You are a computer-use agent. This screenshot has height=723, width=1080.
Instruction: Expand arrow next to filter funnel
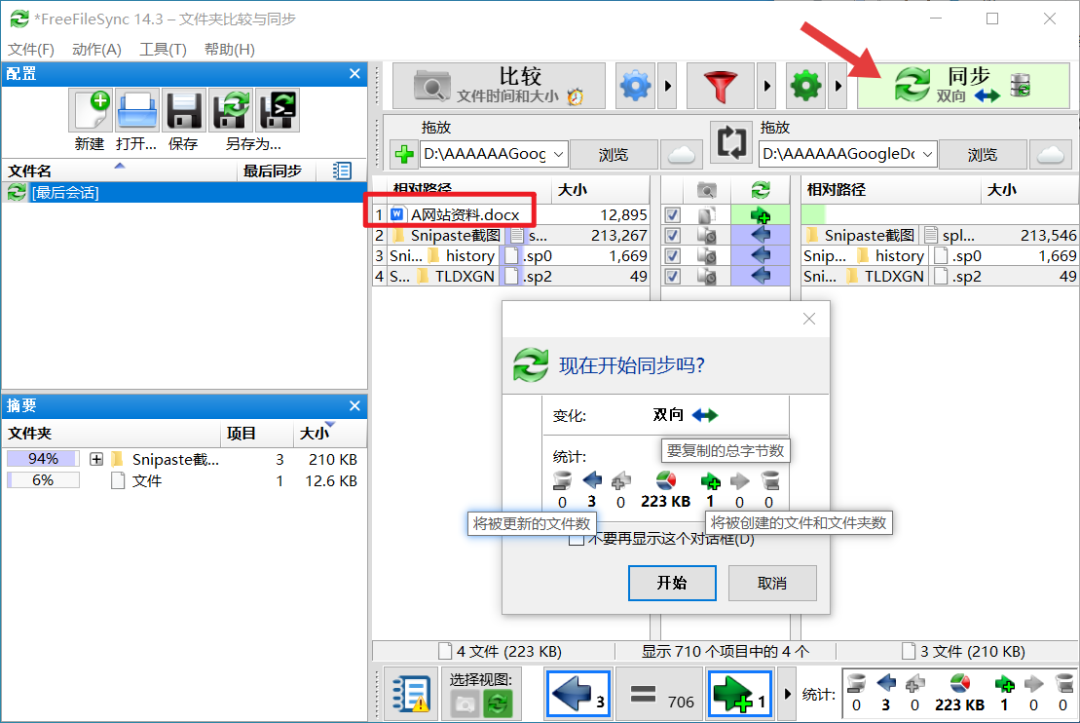tap(767, 86)
